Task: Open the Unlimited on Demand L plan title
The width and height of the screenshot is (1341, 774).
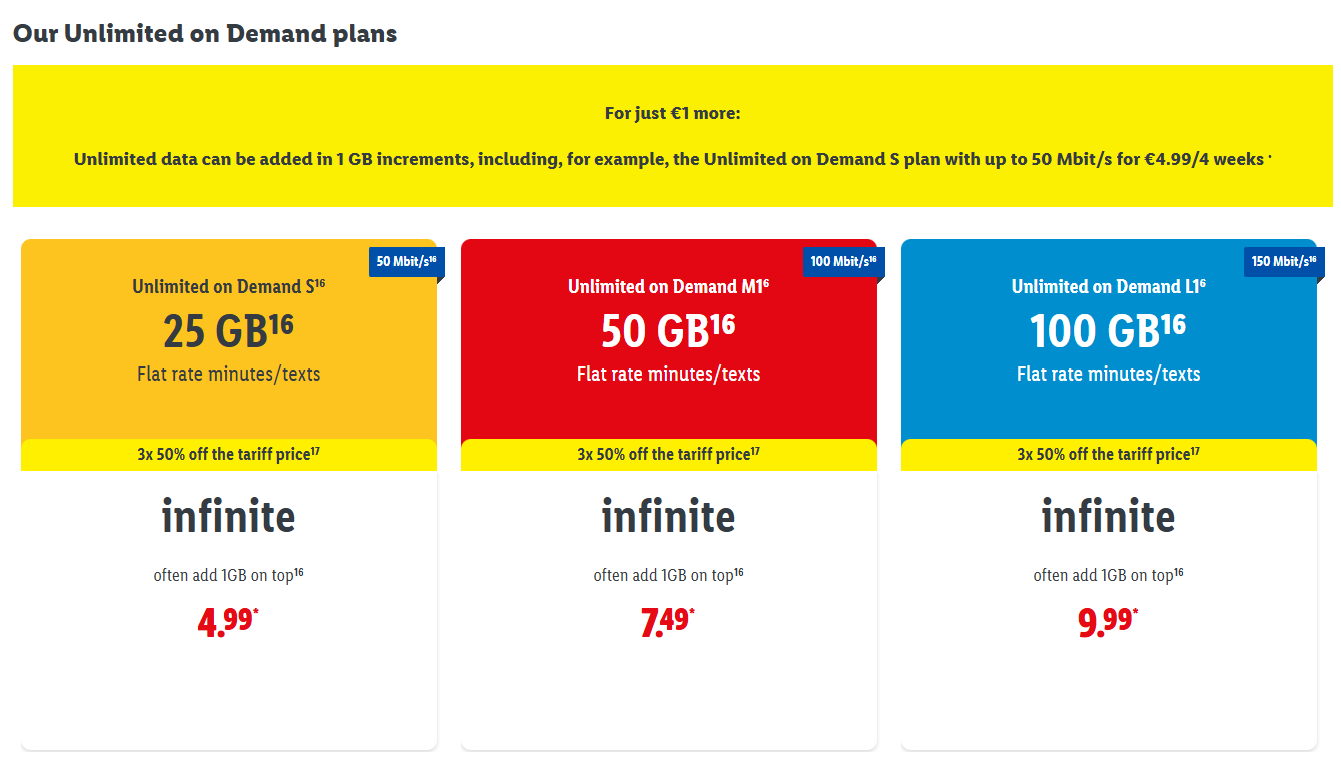Action: (1108, 287)
